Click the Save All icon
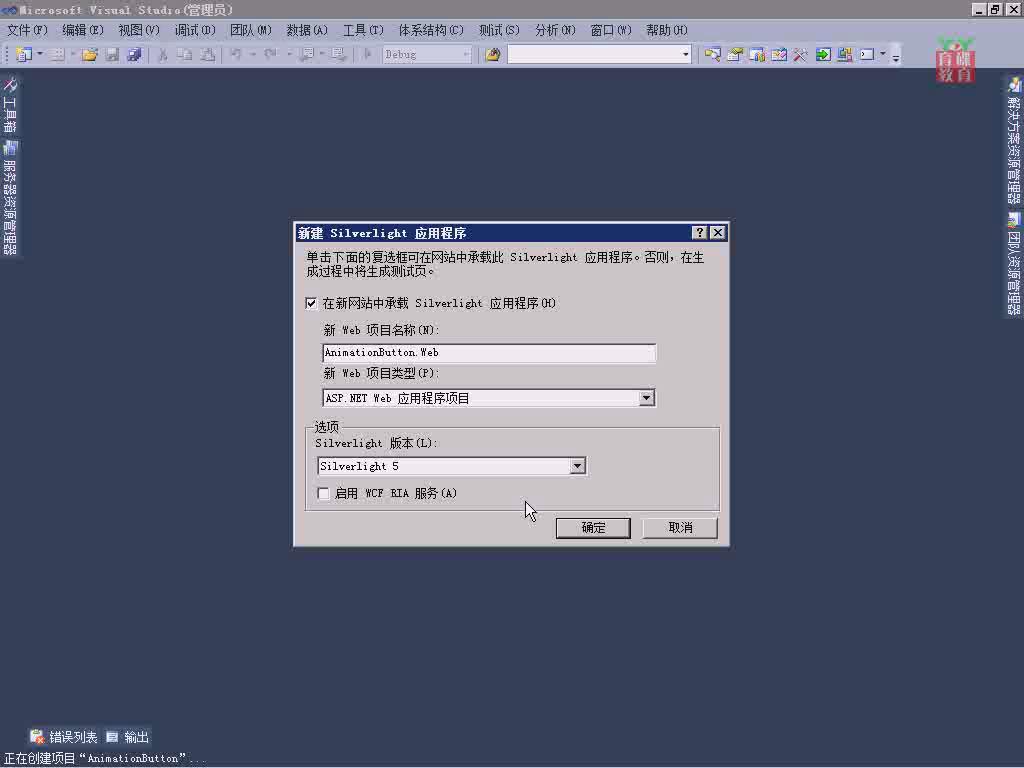The image size is (1024, 768). (134, 55)
